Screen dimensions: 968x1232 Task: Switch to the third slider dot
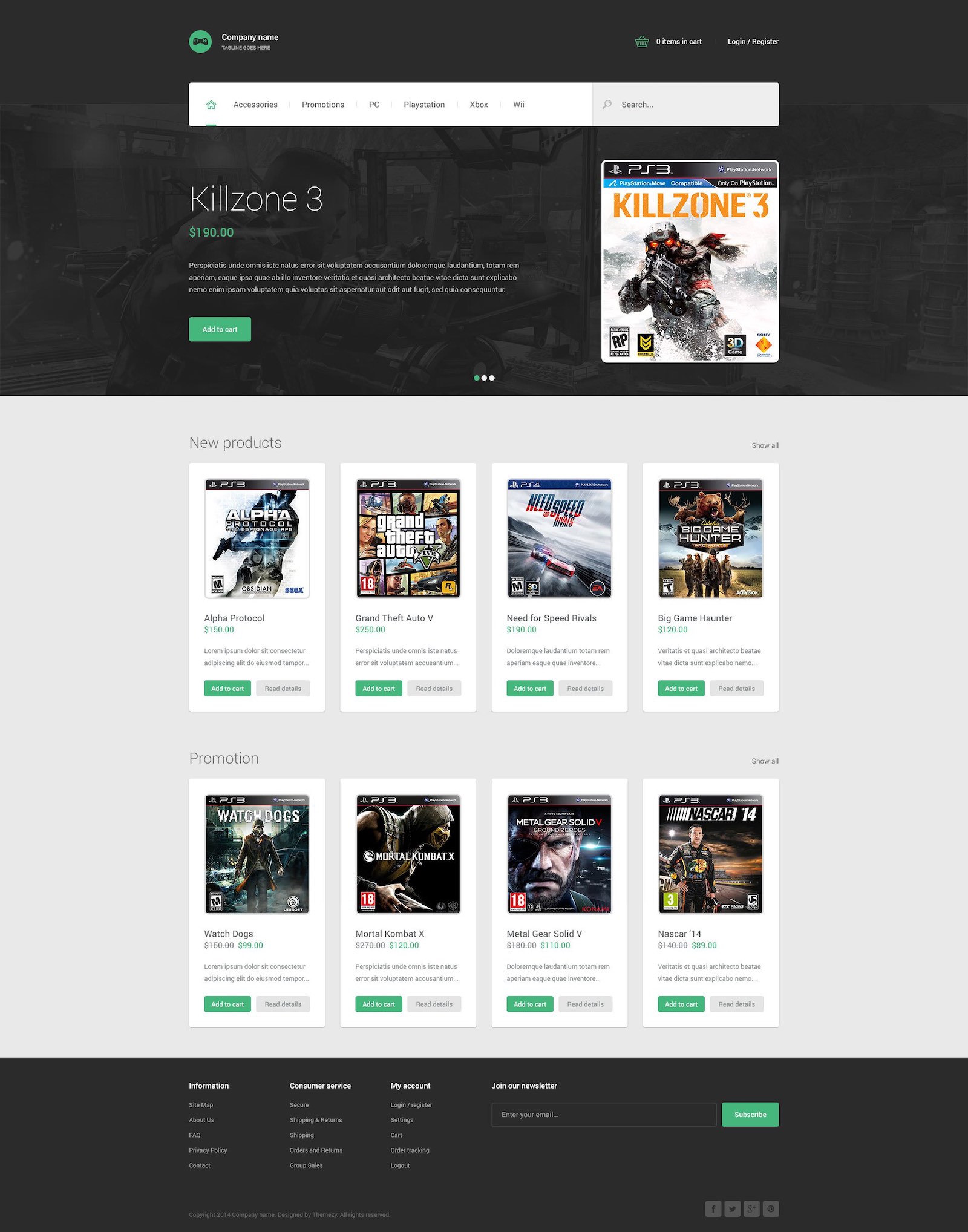(492, 378)
